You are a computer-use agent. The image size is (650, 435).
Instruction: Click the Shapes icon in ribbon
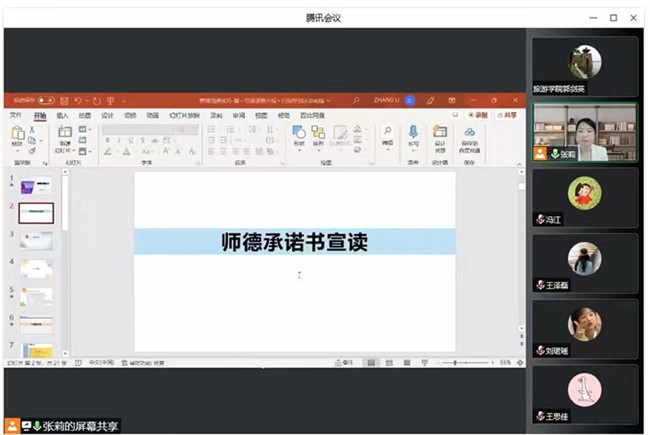(x=299, y=134)
